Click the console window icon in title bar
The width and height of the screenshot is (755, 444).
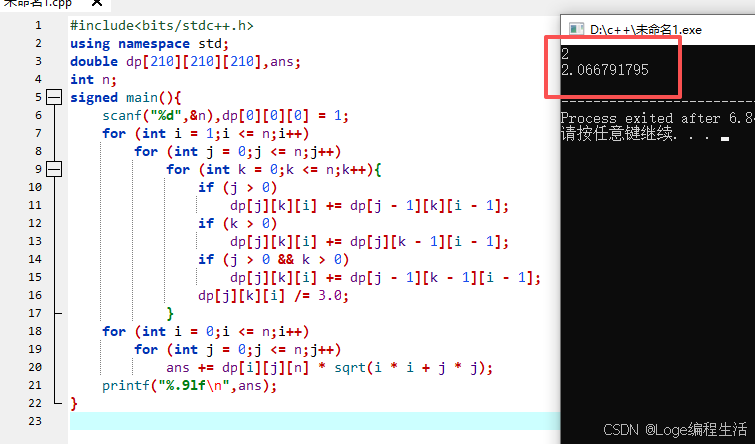click(576, 29)
